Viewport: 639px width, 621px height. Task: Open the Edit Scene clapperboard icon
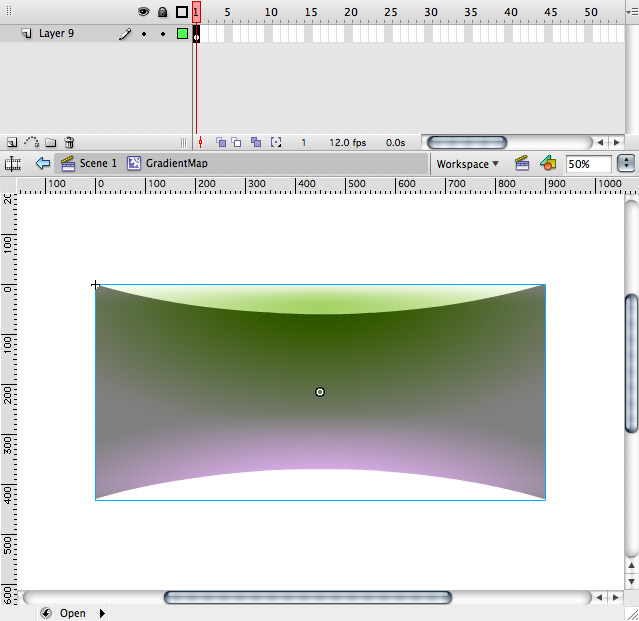coord(521,163)
